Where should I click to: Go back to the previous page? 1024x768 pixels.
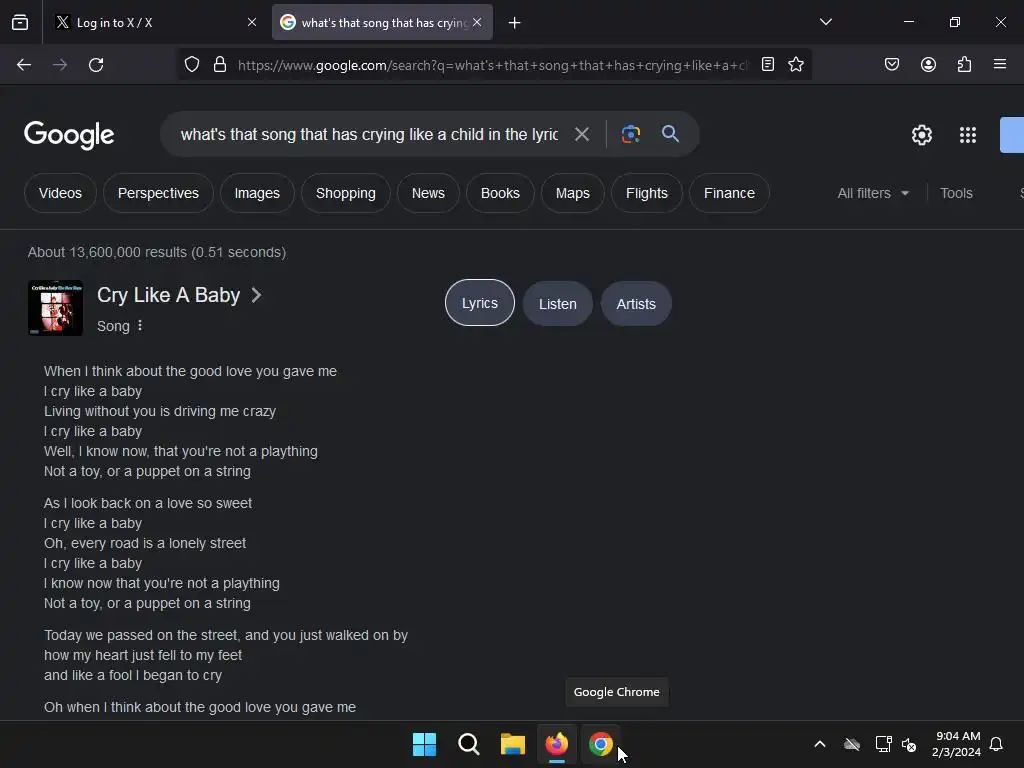tap(24, 65)
